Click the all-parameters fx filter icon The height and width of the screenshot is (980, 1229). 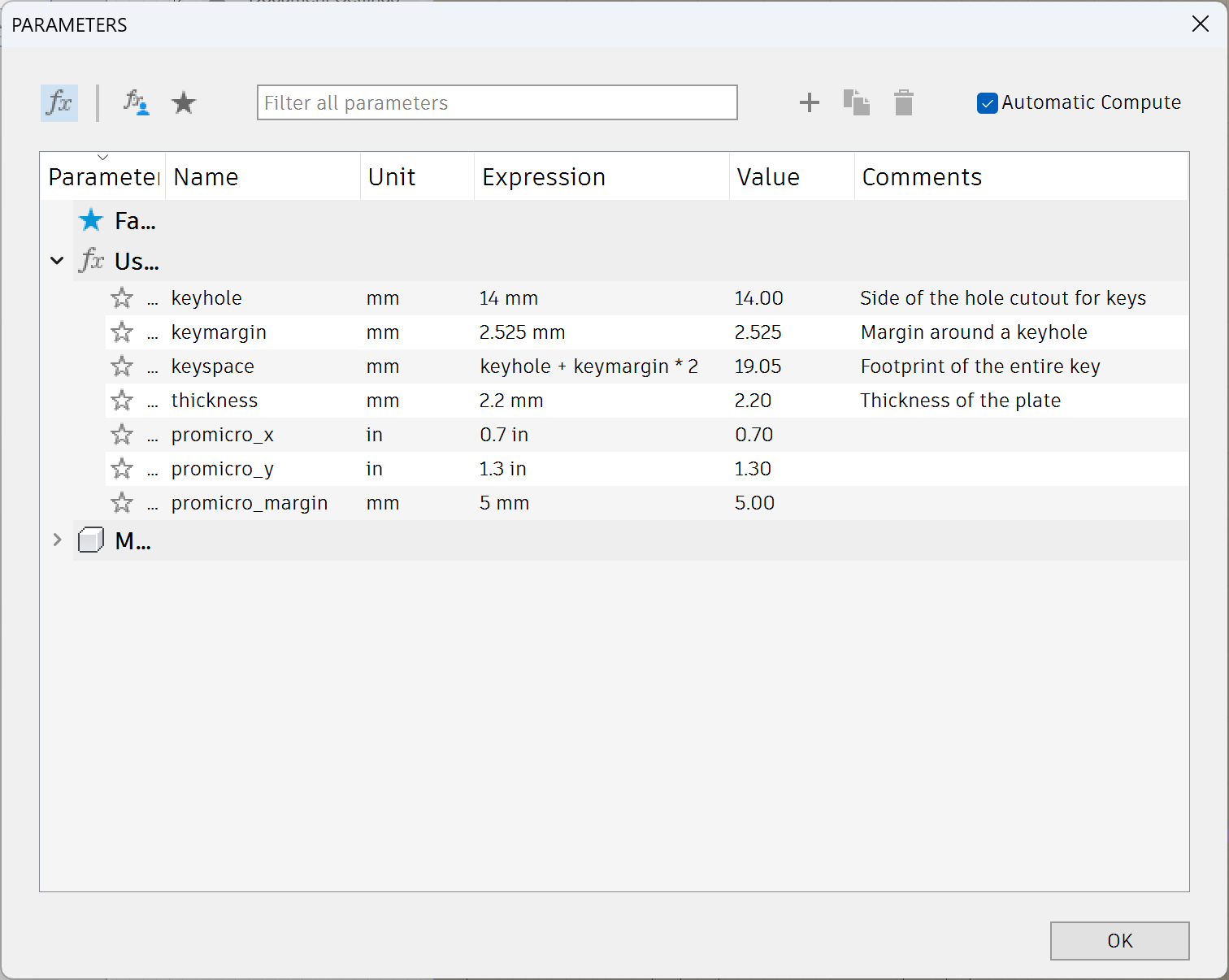[x=59, y=103]
